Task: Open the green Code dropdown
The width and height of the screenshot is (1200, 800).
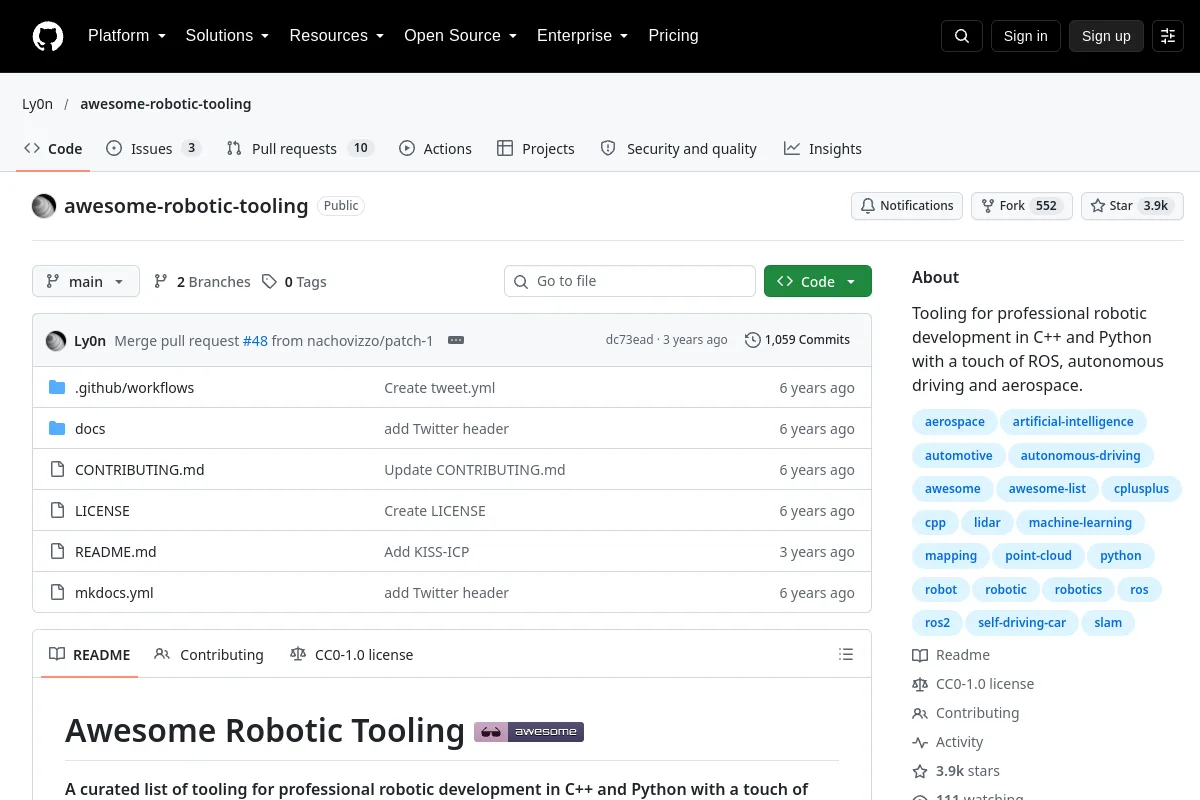Action: point(818,282)
